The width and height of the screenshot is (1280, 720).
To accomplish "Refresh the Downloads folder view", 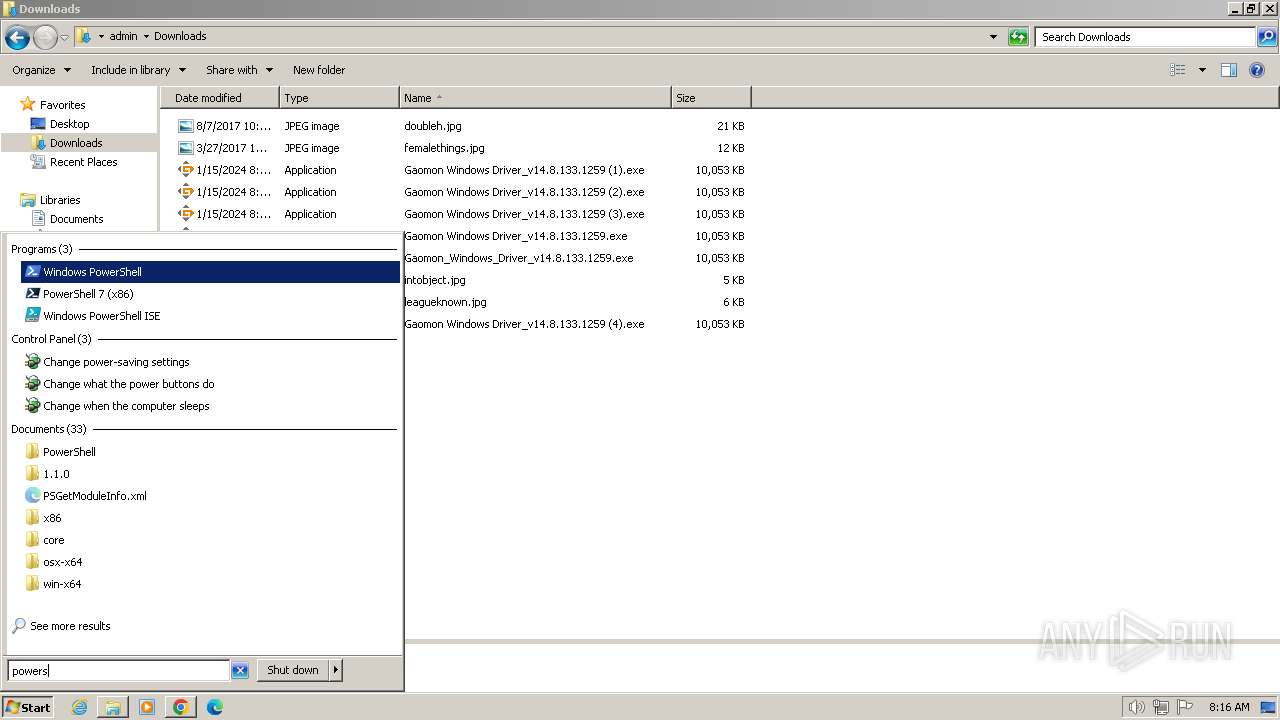I will pyautogui.click(x=1018, y=37).
